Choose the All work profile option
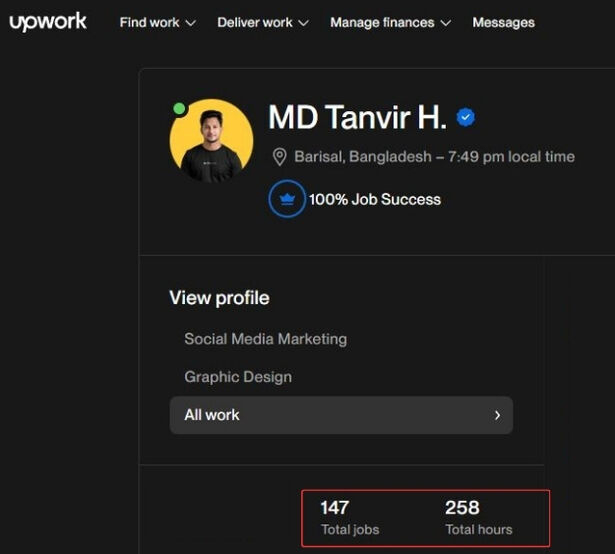This screenshot has height=554, width=615. coord(340,415)
